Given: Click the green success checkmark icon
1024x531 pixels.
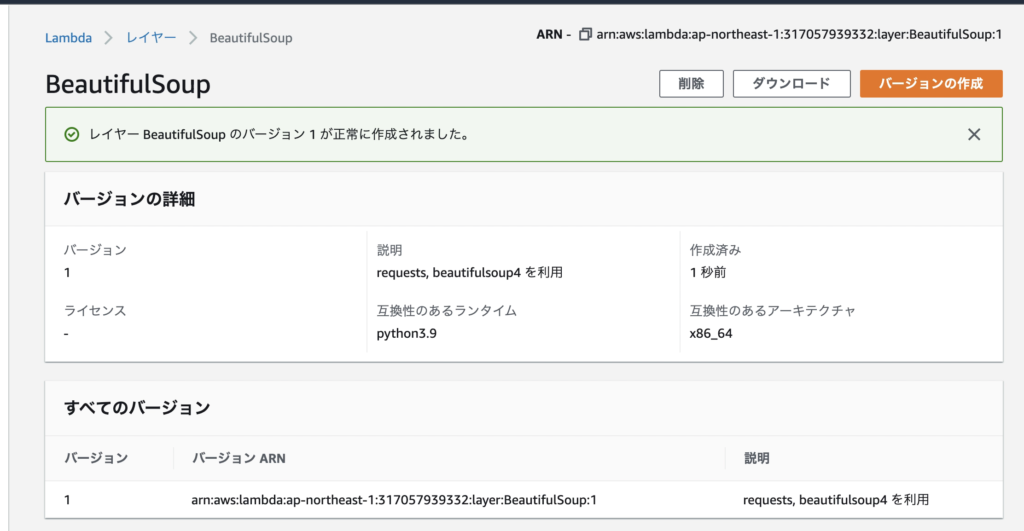Looking at the screenshot, I should point(72,135).
